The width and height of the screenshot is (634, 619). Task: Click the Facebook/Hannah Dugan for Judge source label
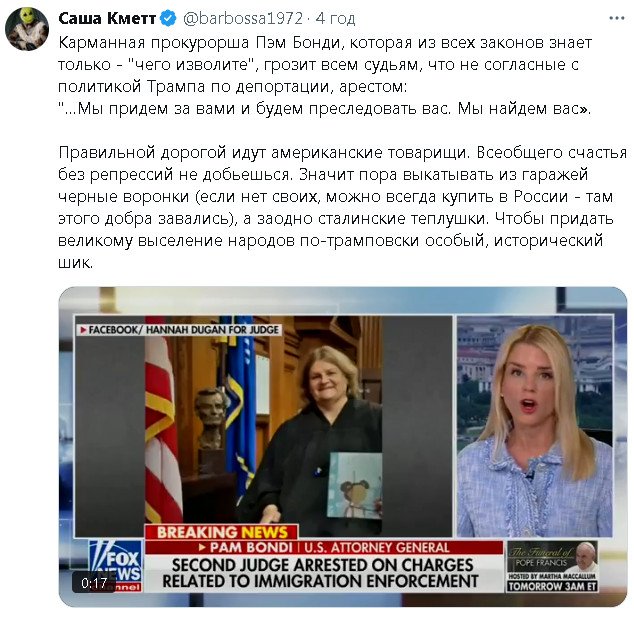pos(180,330)
